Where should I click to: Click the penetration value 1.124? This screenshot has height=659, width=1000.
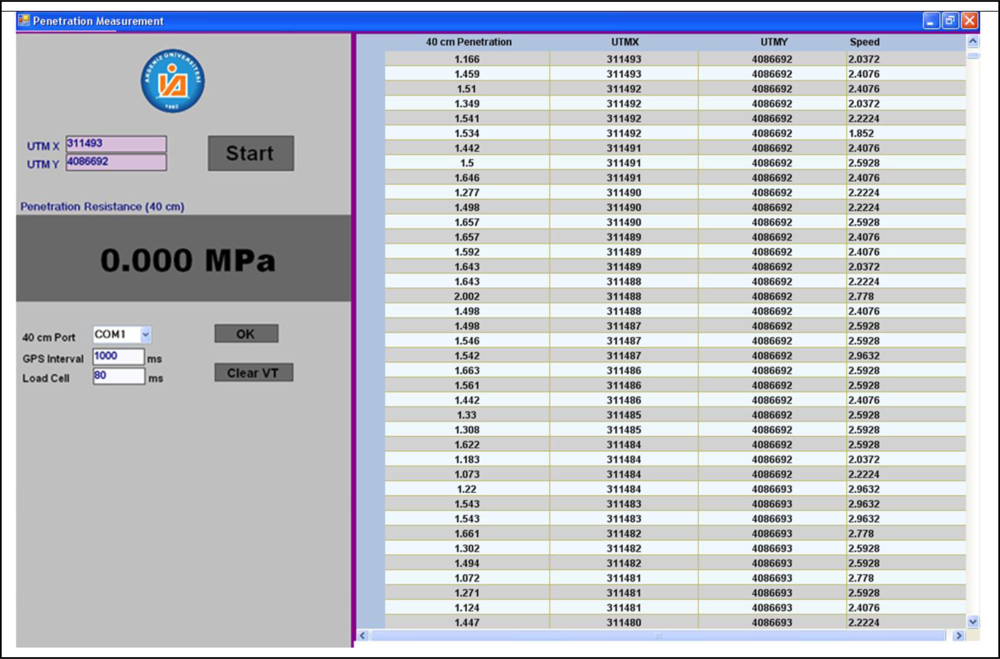(x=467, y=608)
